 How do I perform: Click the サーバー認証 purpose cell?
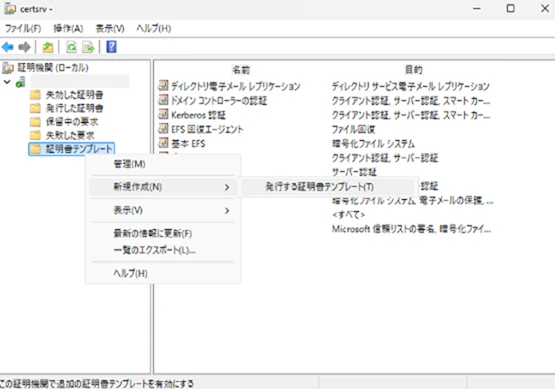click(x=354, y=172)
